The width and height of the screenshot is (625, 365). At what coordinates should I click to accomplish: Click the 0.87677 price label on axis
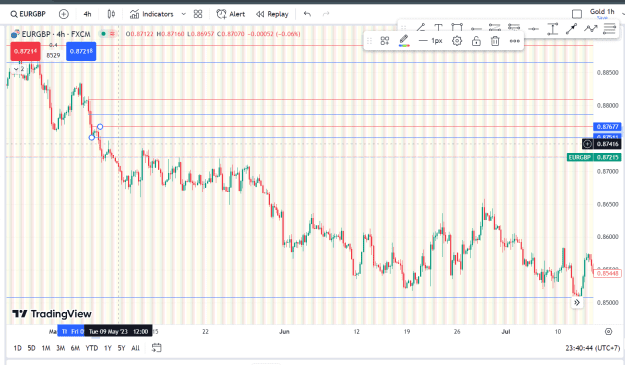[x=607, y=127]
